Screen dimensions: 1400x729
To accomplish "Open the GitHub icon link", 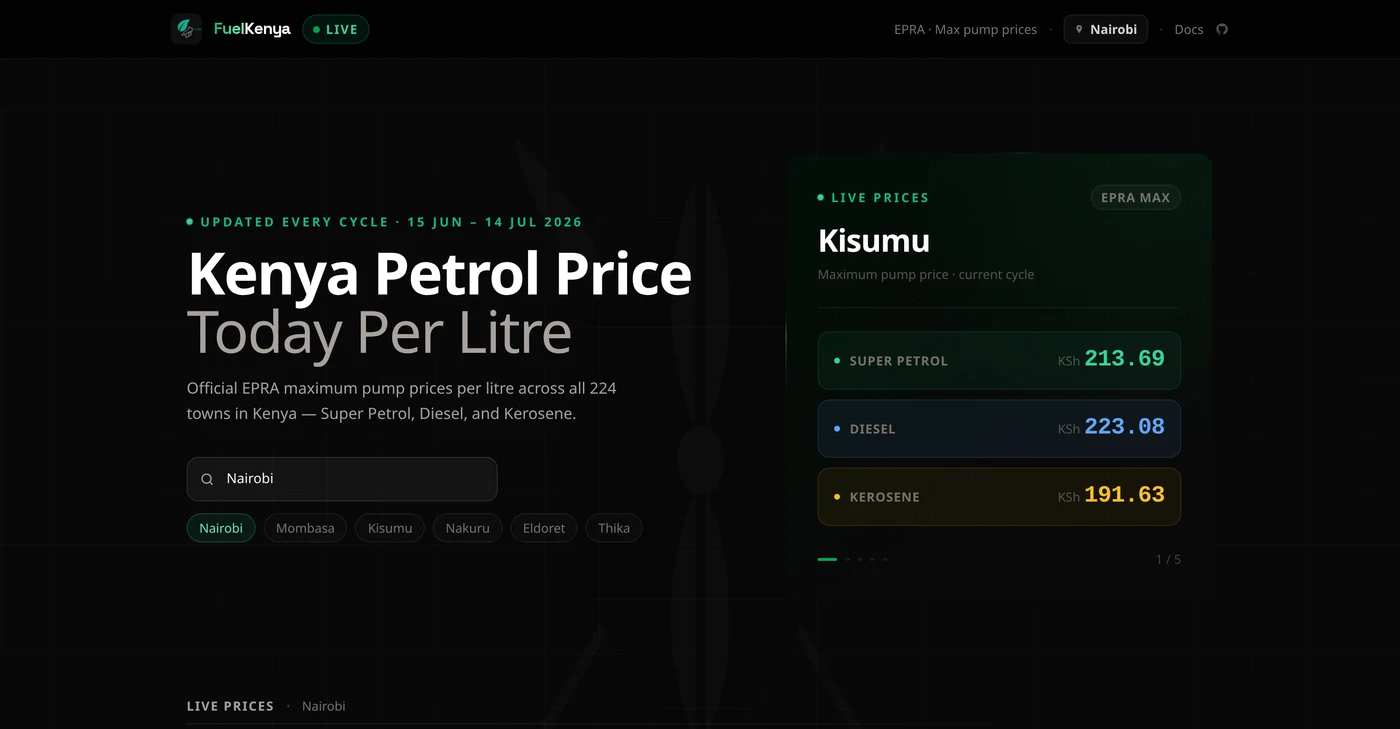I will 1221,29.
